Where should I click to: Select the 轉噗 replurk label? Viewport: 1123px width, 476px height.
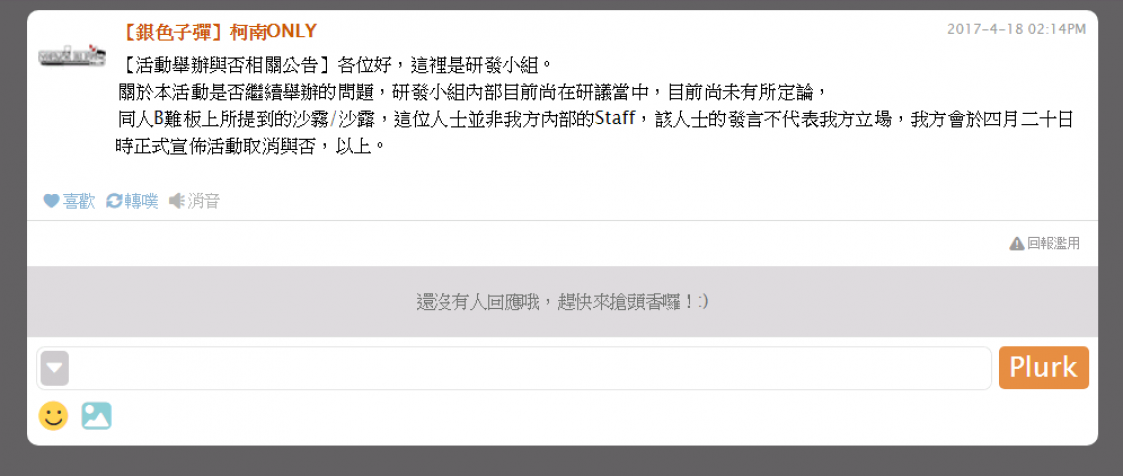click(142, 201)
